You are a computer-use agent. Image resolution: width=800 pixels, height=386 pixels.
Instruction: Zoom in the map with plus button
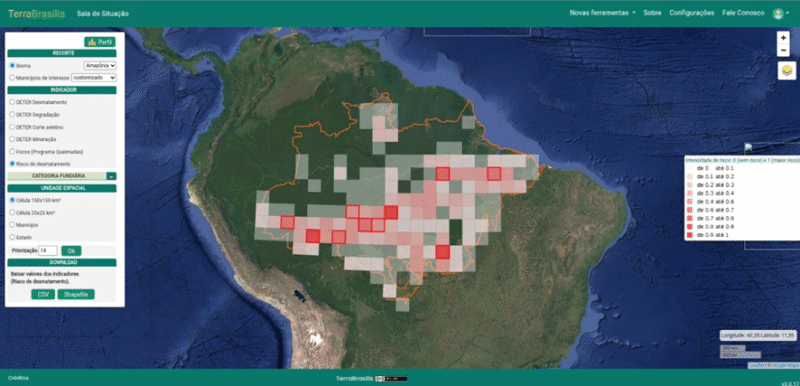pos(783,38)
